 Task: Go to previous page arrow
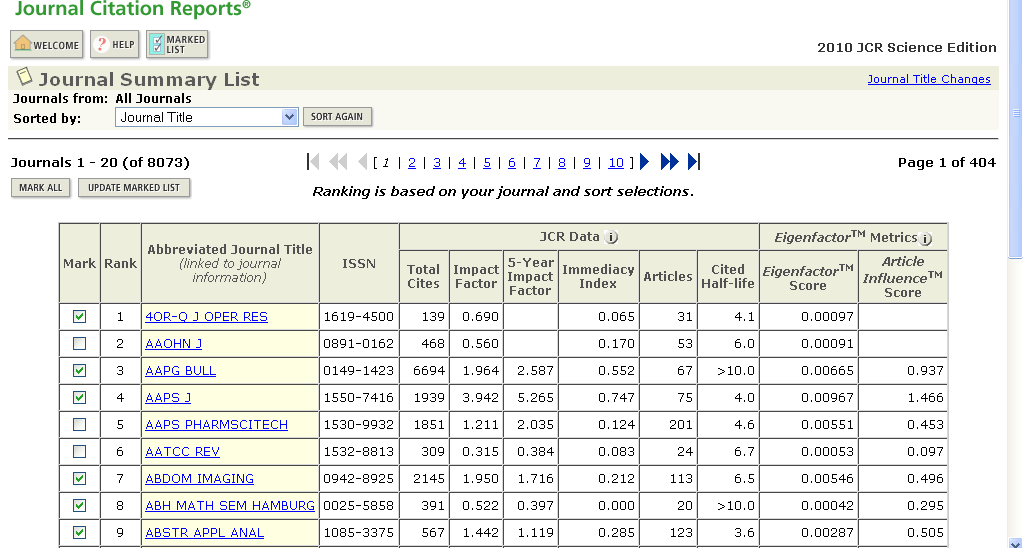pos(363,162)
